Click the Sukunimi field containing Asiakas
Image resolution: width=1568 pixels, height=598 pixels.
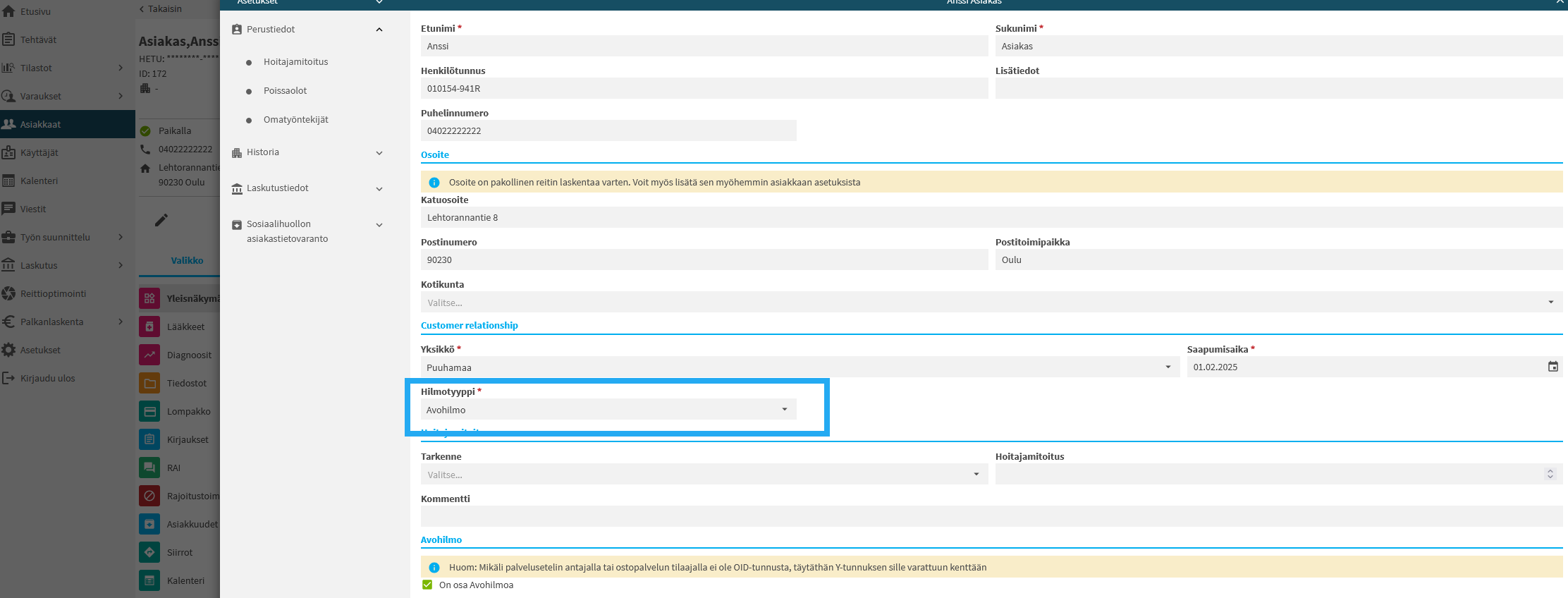[x=1279, y=46]
